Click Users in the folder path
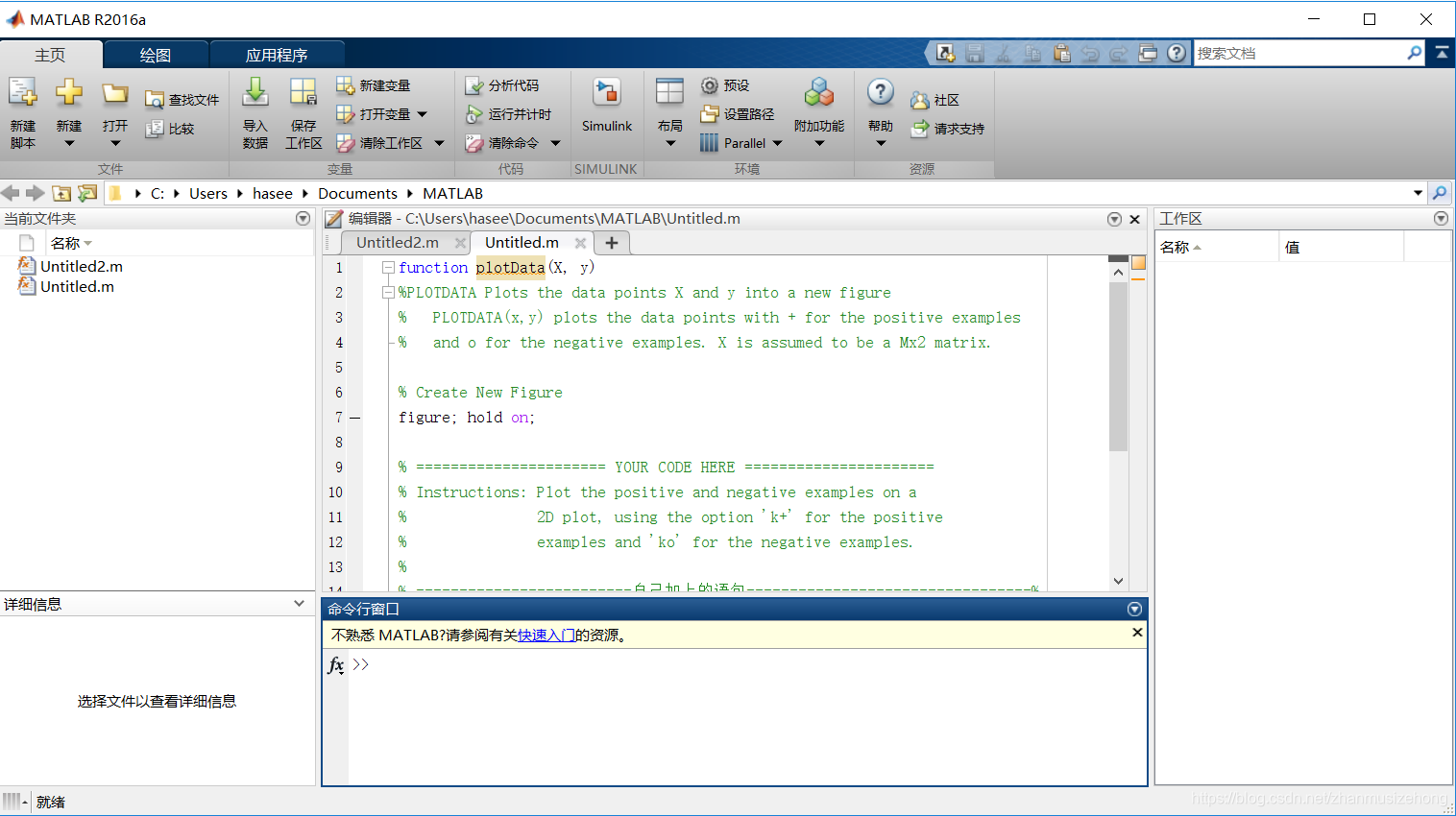This screenshot has width=1456, height=816. pyautogui.click(x=208, y=193)
